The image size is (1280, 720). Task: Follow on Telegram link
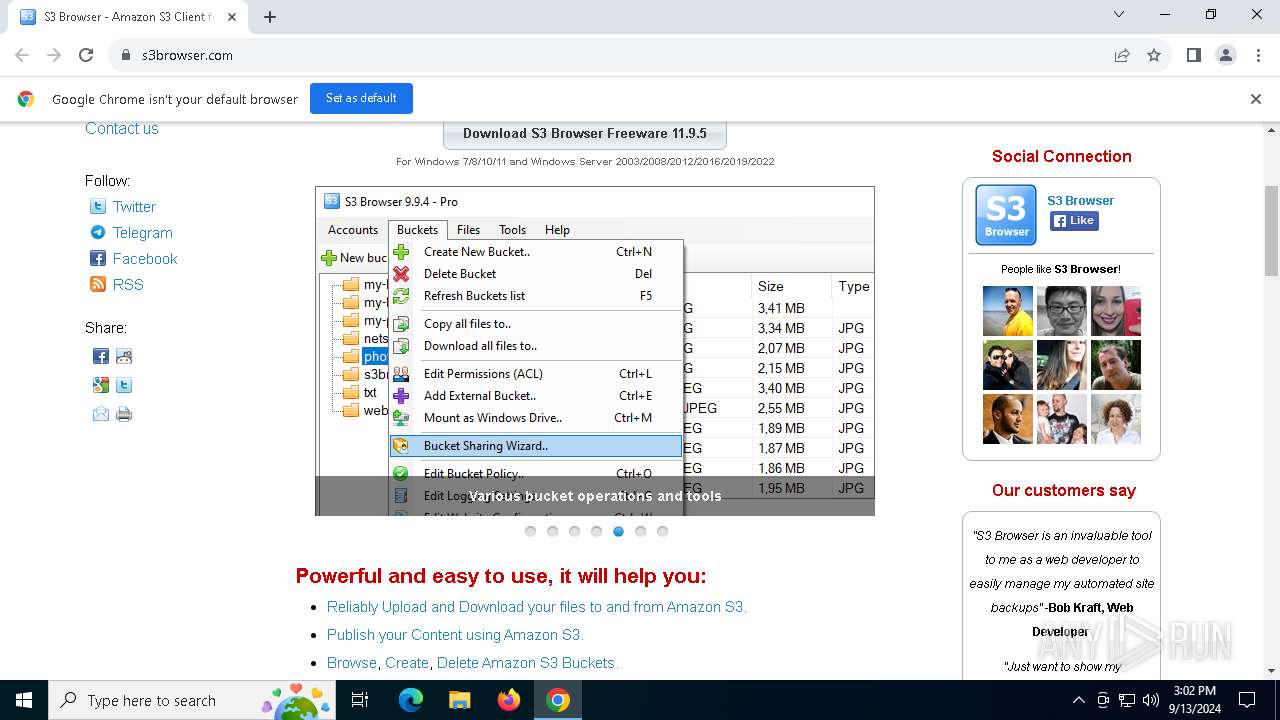point(142,232)
